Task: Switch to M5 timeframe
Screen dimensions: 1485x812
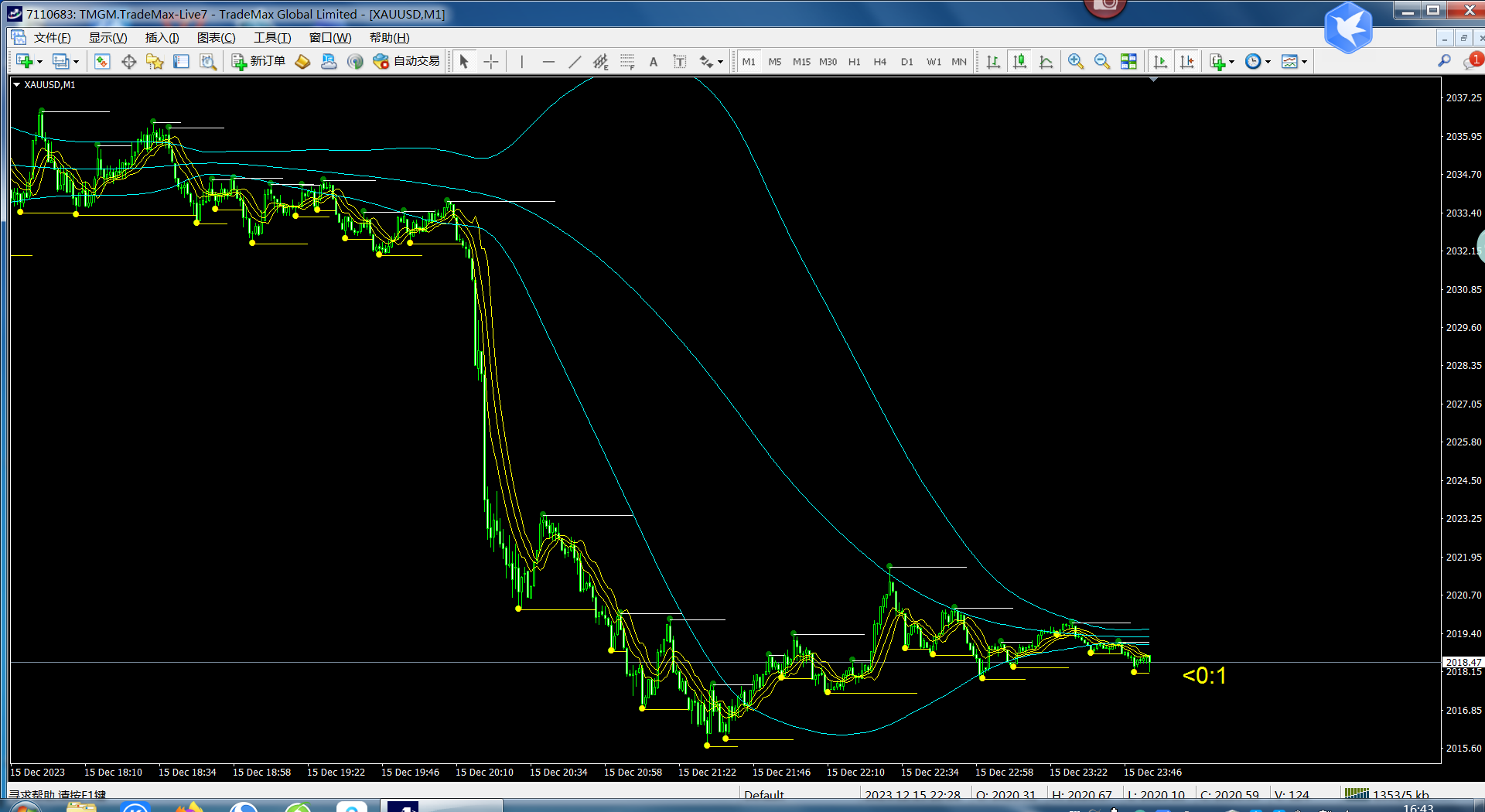Action: pyautogui.click(x=775, y=62)
